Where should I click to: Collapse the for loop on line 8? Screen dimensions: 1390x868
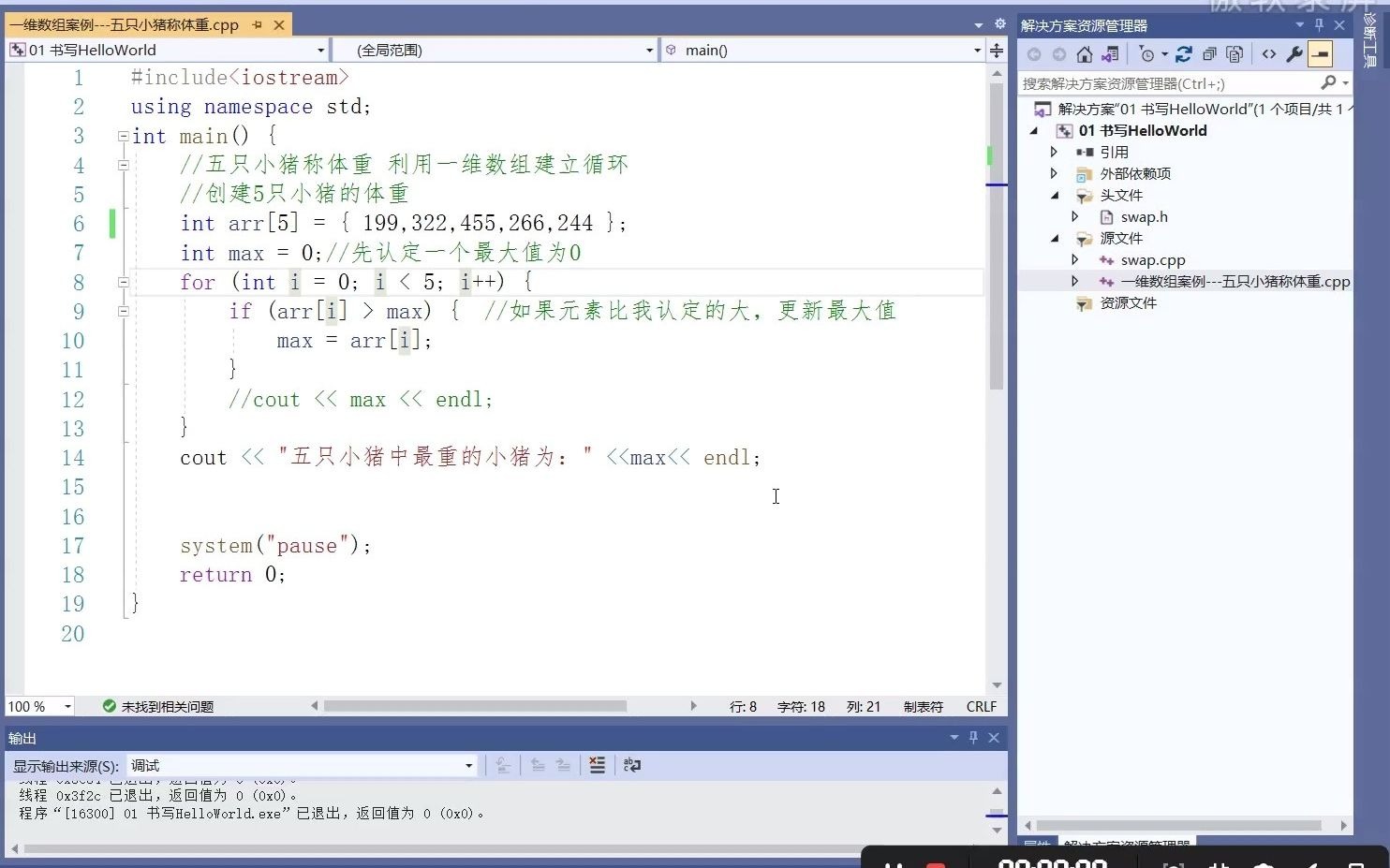(123, 282)
